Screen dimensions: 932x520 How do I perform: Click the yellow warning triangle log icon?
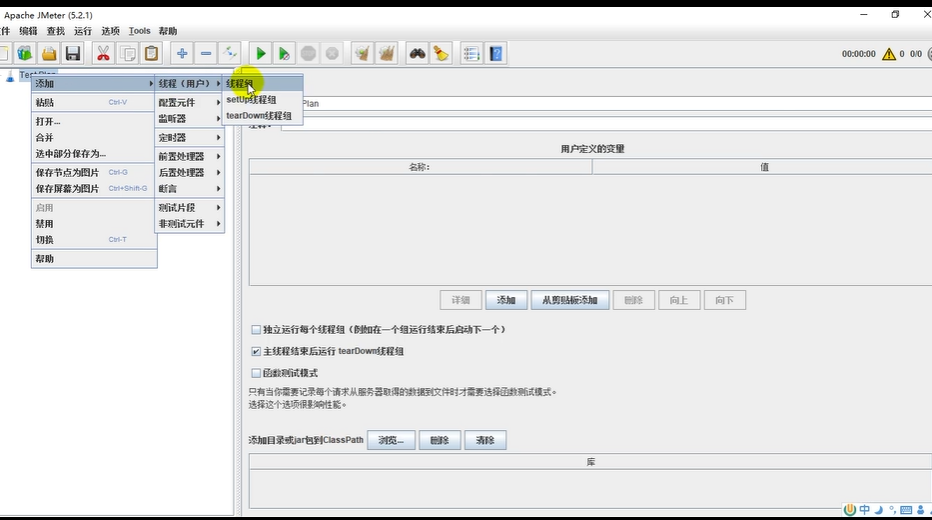click(889, 54)
